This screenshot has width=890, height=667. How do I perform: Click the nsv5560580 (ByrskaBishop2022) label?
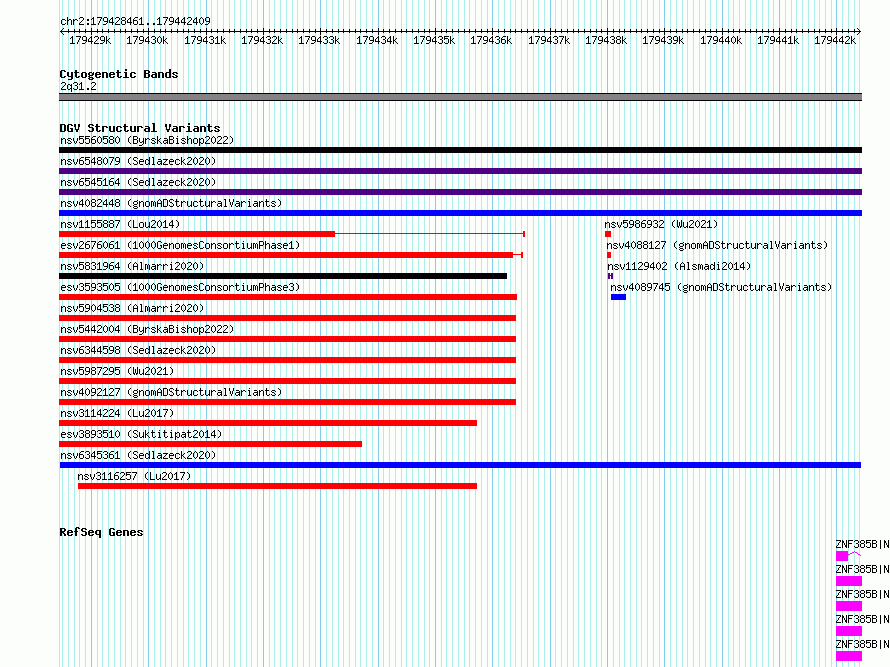click(147, 140)
